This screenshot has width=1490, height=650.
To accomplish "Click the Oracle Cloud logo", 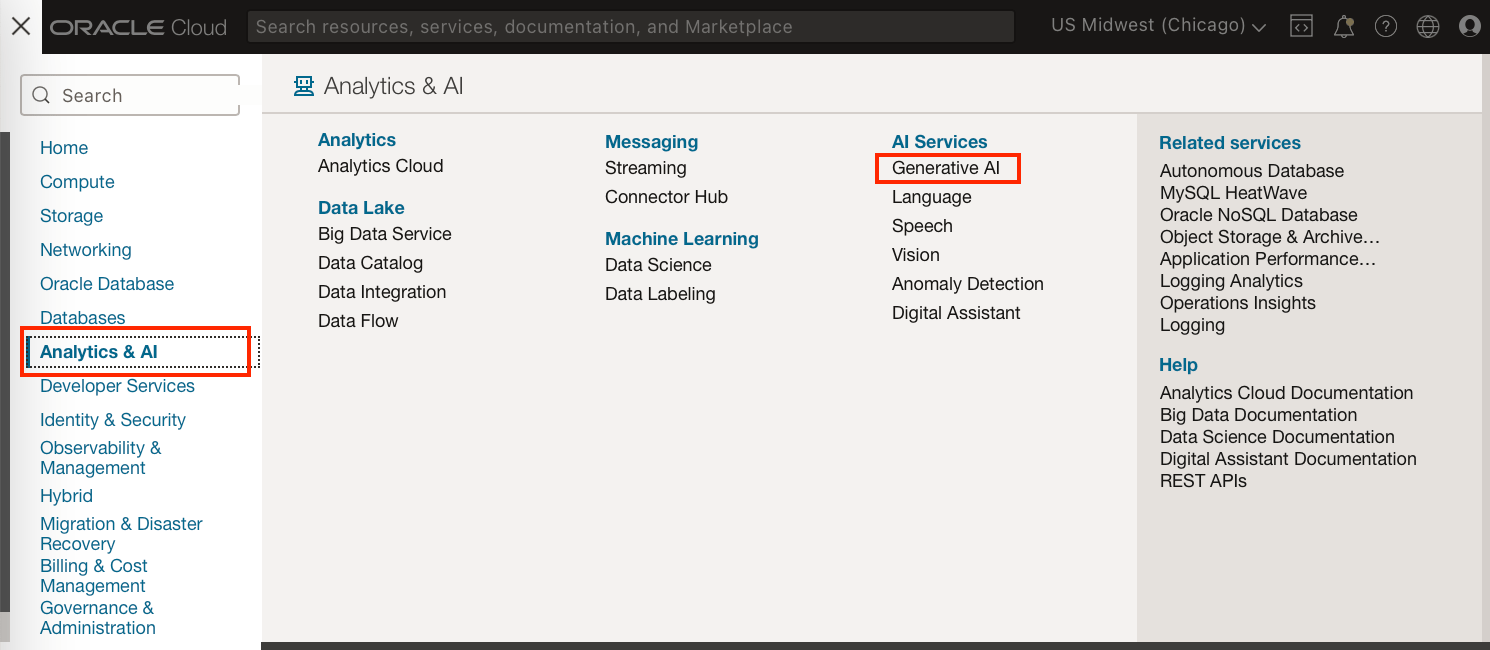I will [138, 27].
